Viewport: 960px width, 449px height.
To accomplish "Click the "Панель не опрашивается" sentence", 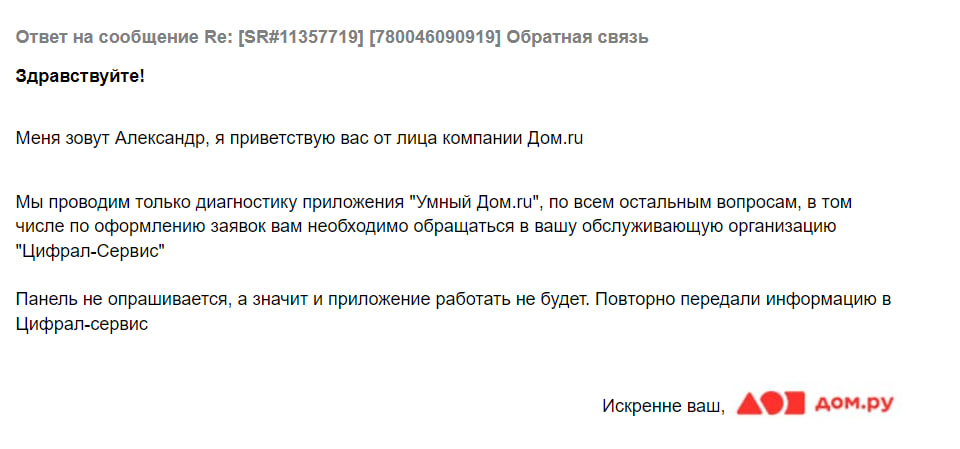I will [x=110, y=299].
